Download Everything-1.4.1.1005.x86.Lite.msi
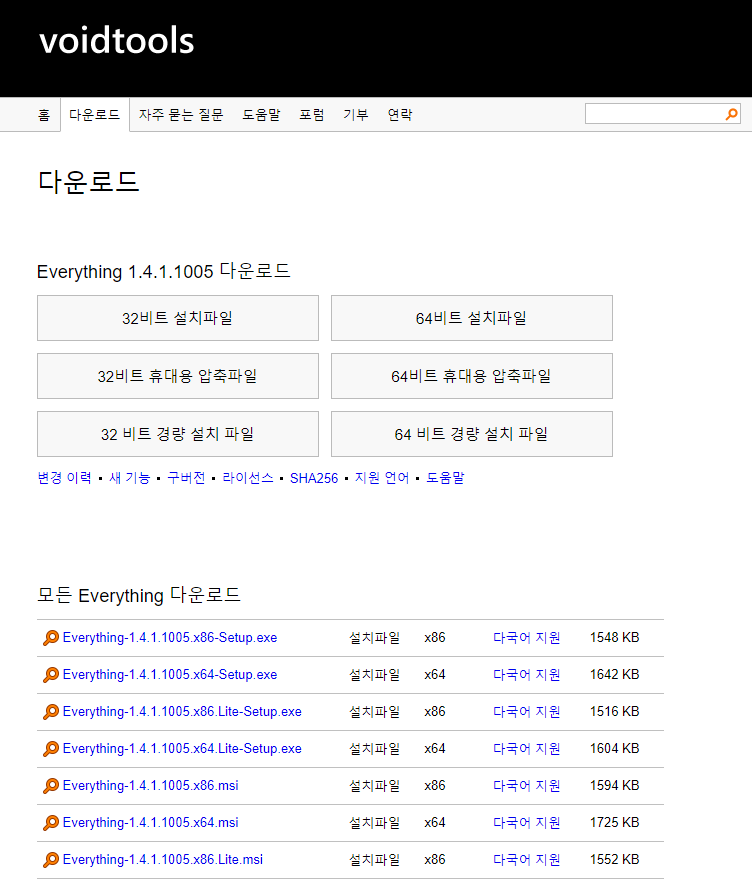752x881 pixels. coord(163,860)
